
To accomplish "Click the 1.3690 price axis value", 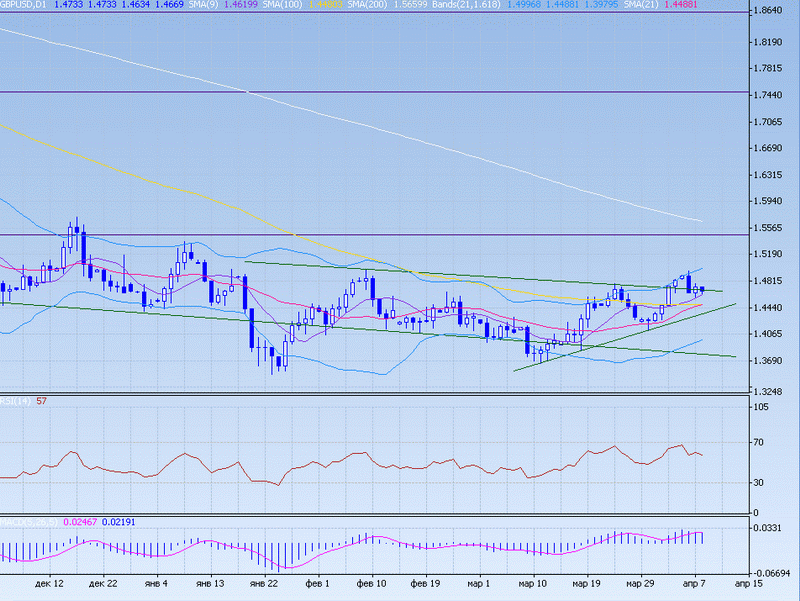I will (773, 361).
